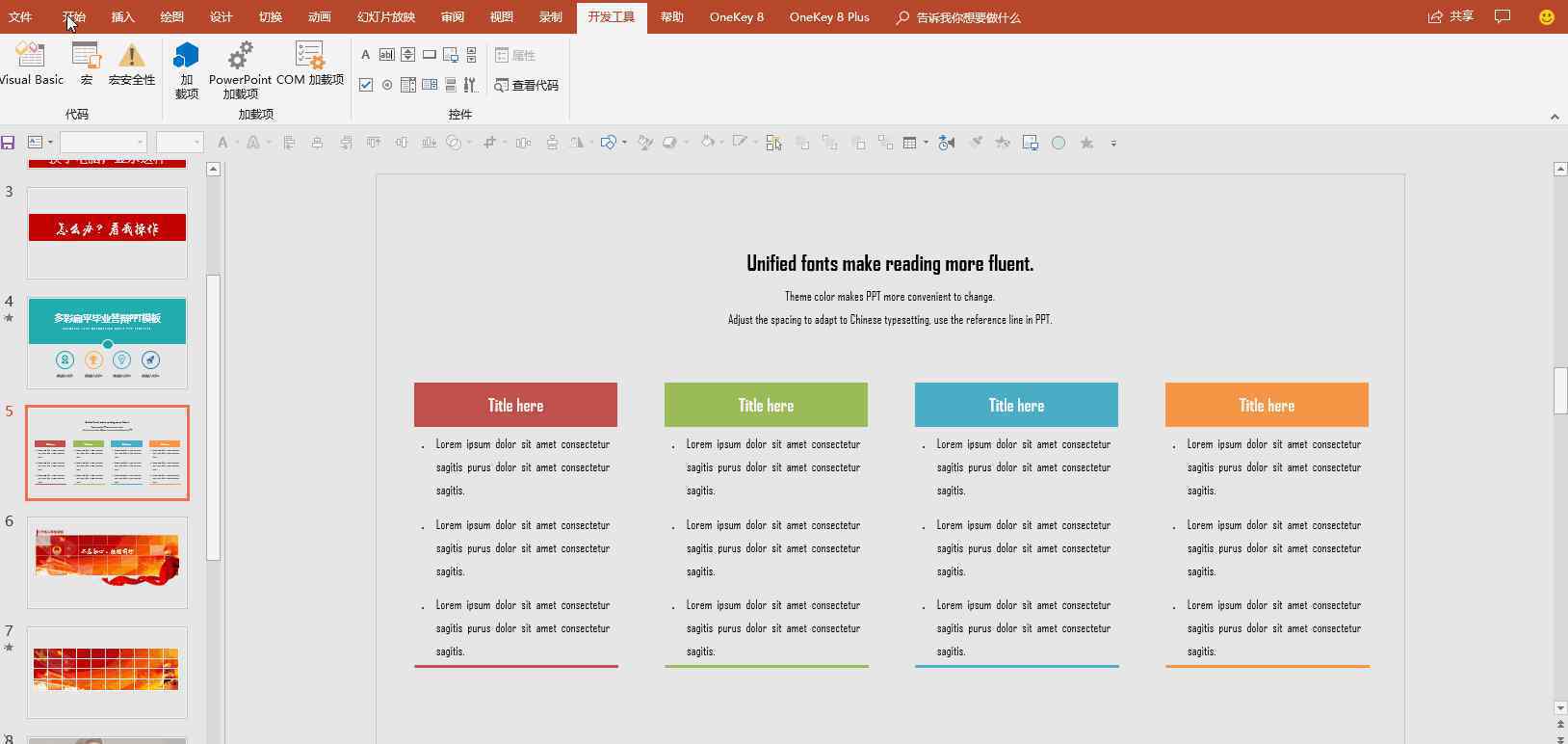Insert a Check Box control
Screen dimensions: 1568x744
[x=366, y=85]
